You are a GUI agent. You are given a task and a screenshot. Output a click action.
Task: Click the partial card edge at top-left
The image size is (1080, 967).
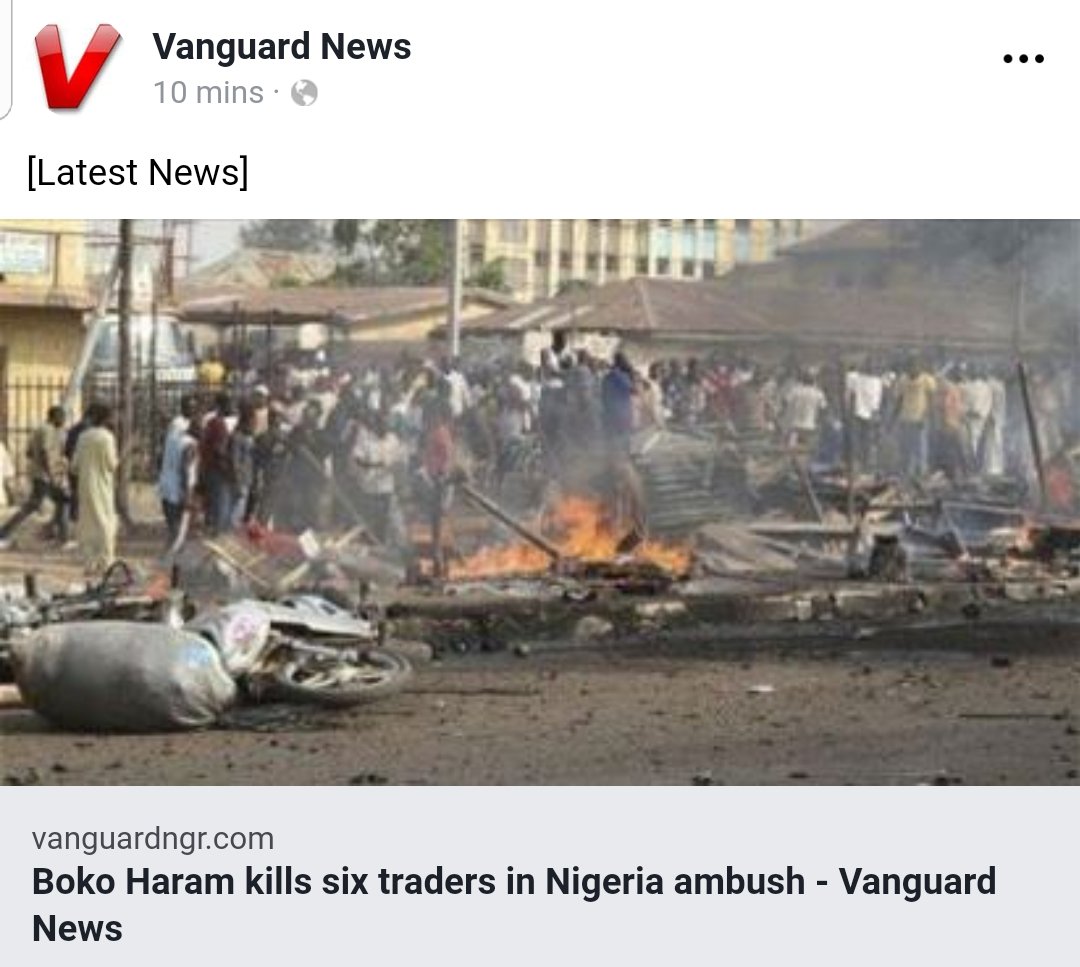6,60
